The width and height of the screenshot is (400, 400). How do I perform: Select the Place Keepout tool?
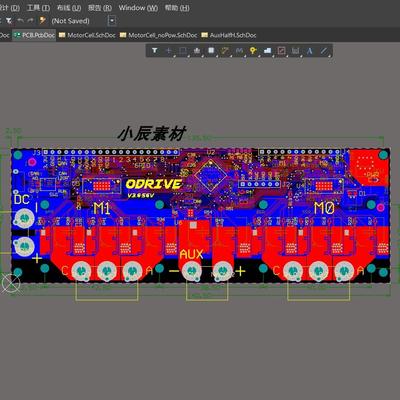281,51
